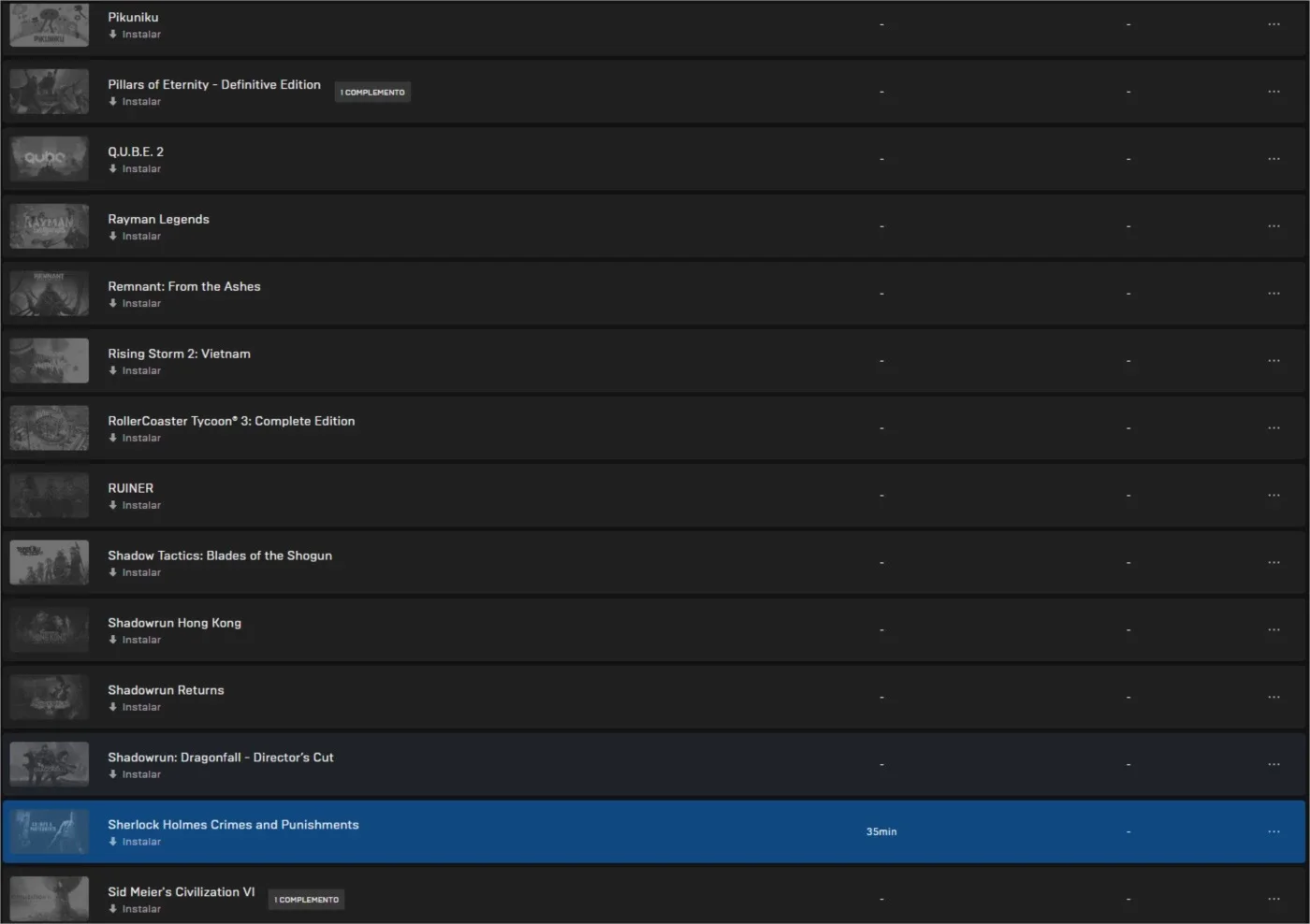The image size is (1310, 924).
Task: Open options for Remnant: From the Ashes
Action: click(x=1274, y=294)
